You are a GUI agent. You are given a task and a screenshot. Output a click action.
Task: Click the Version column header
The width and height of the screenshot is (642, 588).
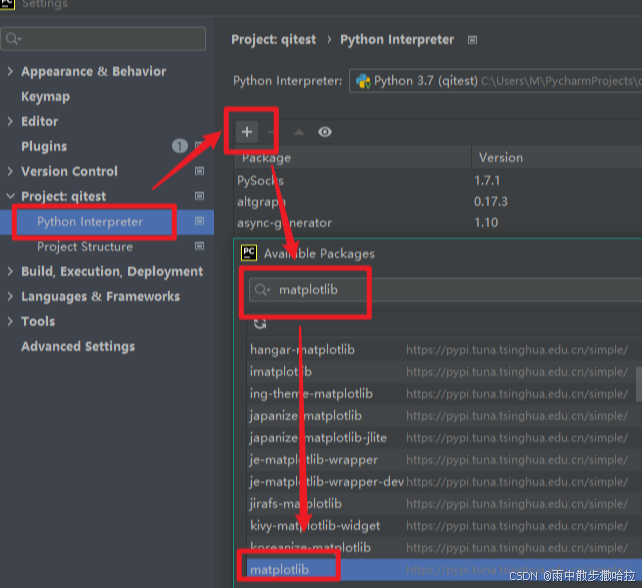(557, 158)
